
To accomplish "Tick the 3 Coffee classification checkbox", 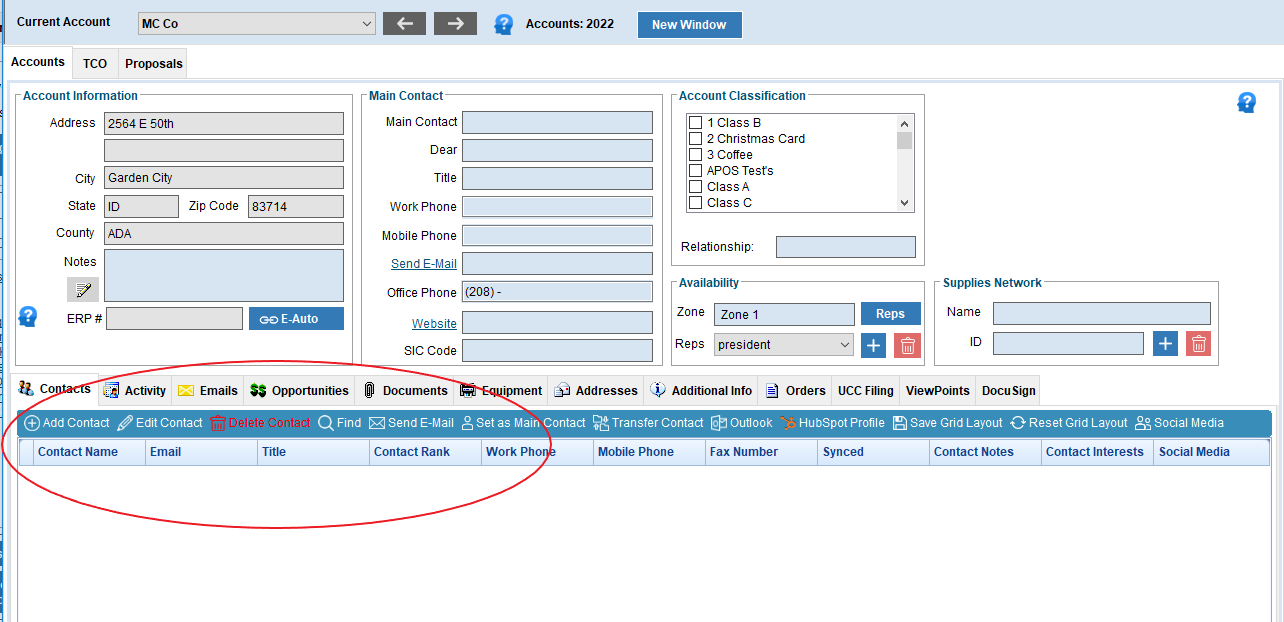I will (x=695, y=155).
